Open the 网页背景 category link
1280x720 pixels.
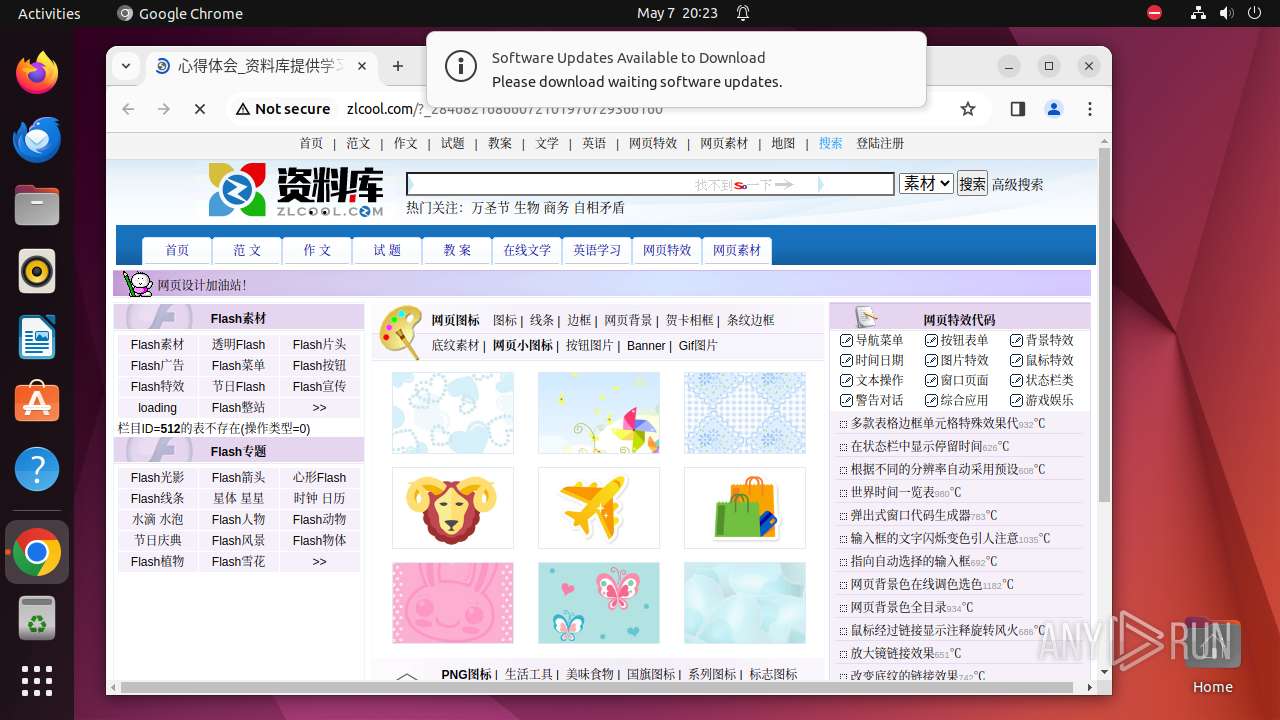pos(628,320)
